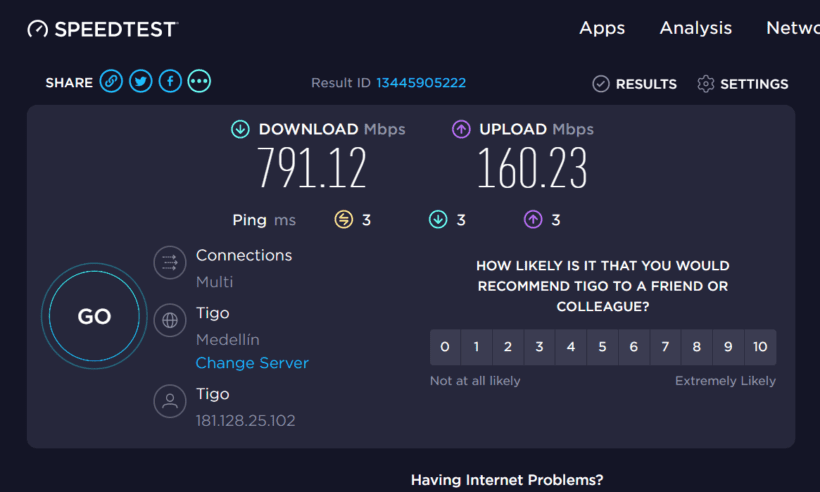Click the teal download ping icon
820x492 pixels.
(x=438, y=220)
